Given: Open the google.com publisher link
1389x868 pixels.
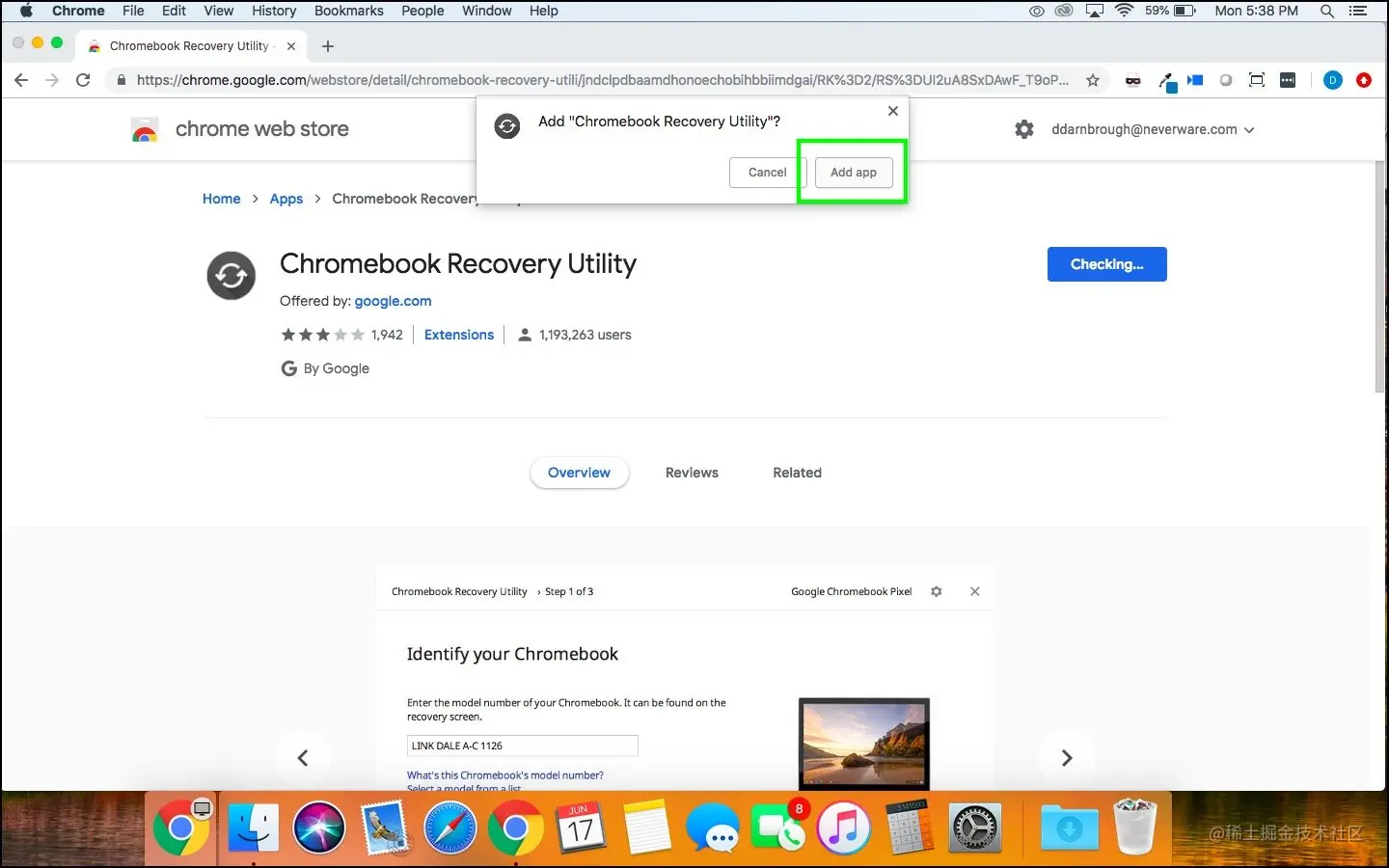Looking at the screenshot, I should pyautogui.click(x=393, y=301).
